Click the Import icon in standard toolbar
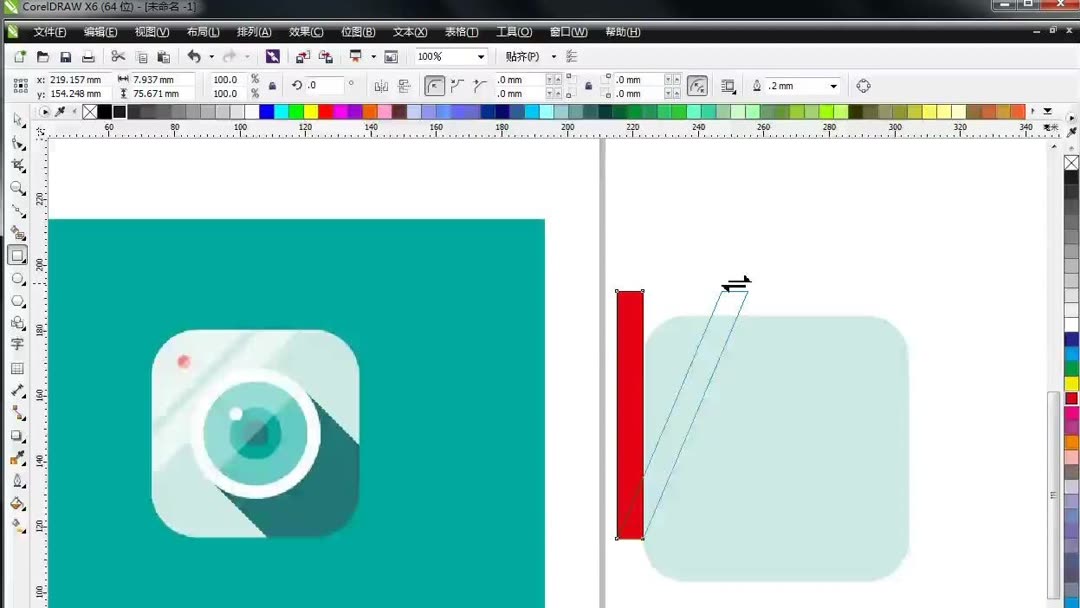1080x608 pixels. click(x=302, y=56)
